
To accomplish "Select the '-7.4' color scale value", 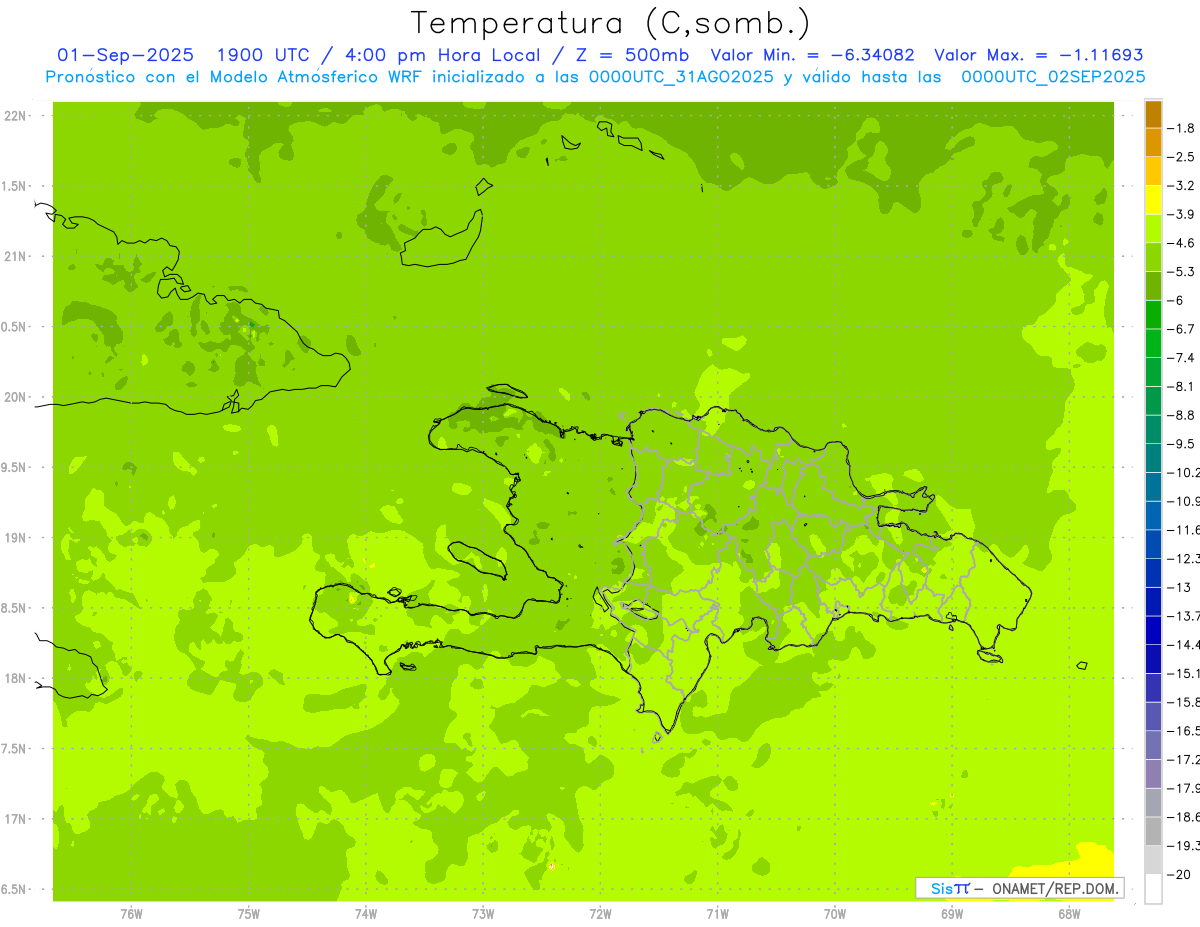I will [1181, 358].
